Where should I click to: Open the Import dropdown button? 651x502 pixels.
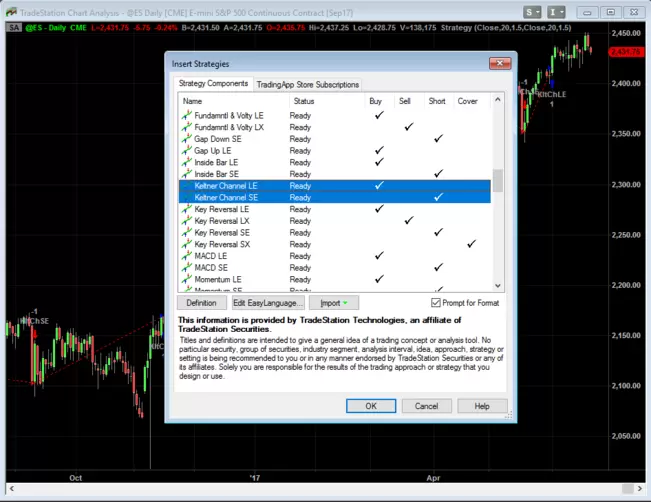coord(334,303)
